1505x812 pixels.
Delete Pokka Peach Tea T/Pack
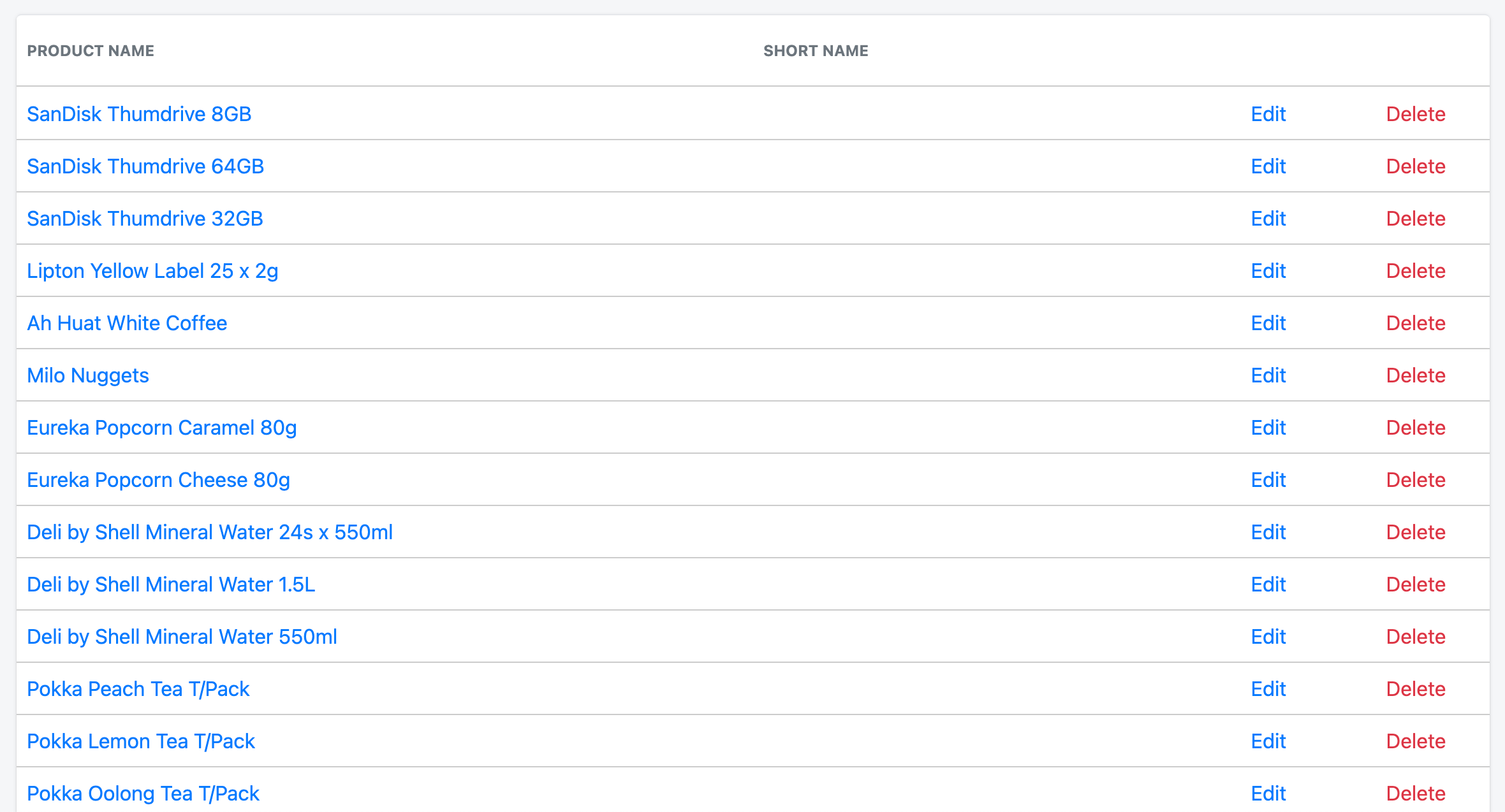pos(1416,689)
